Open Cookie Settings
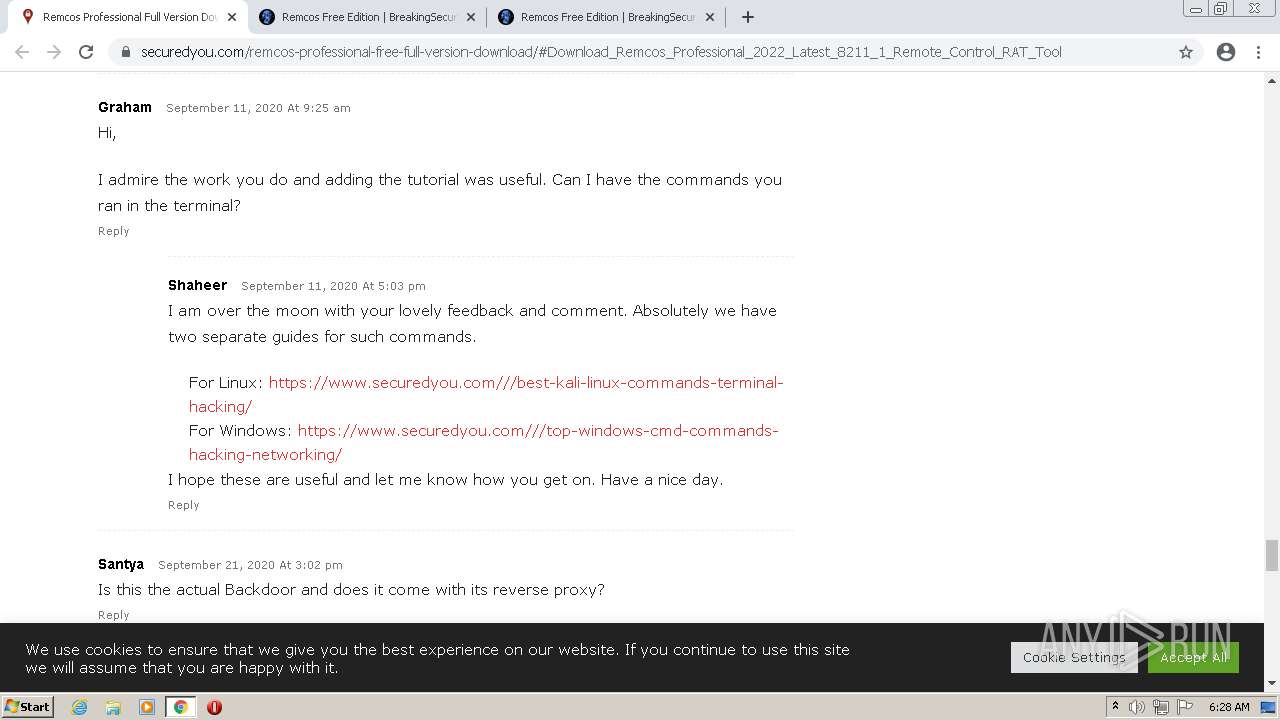1280x720 pixels. 1074,657
